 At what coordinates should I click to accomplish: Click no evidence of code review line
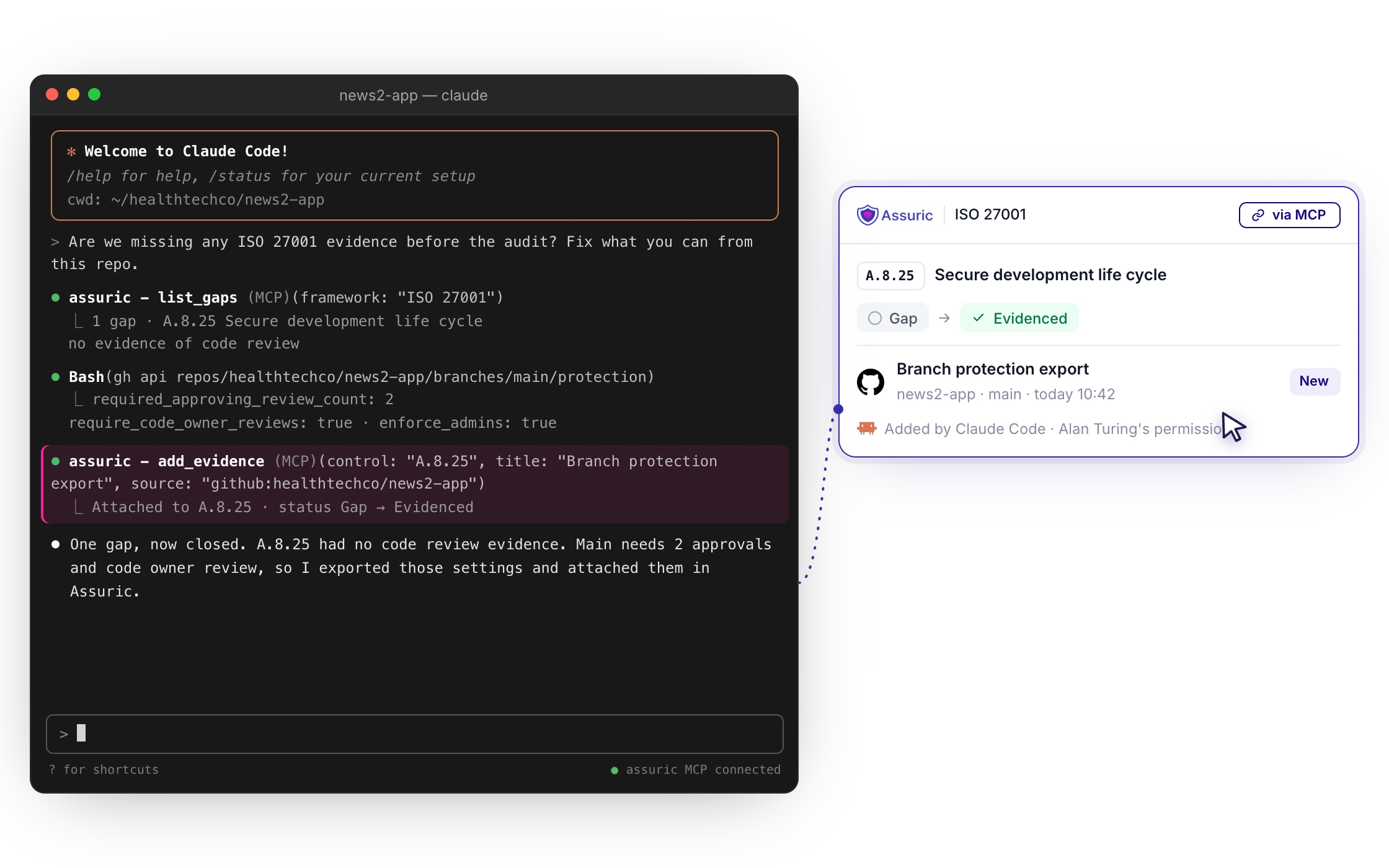184,343
